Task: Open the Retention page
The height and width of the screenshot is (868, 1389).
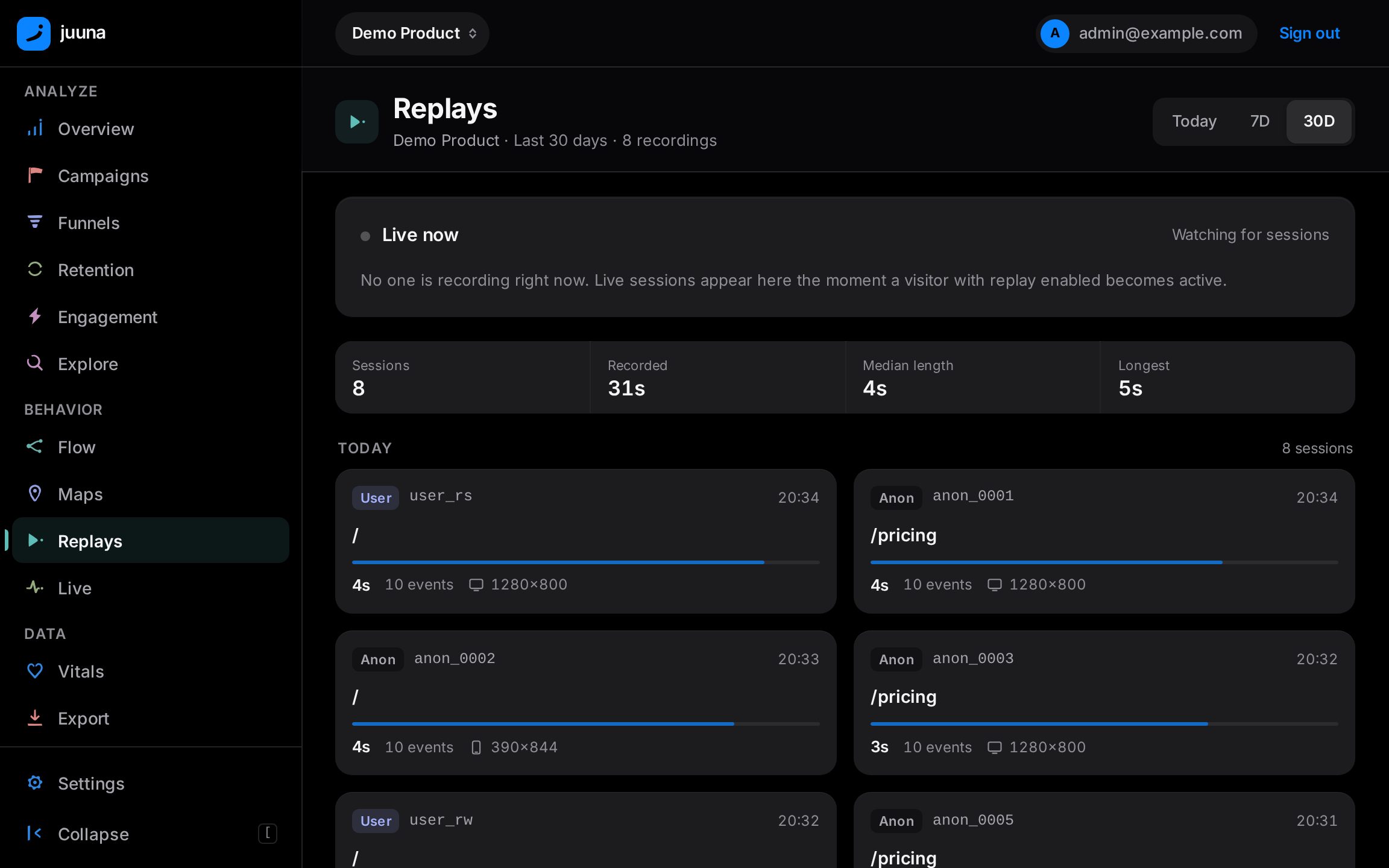Action: pyautogui.click(x=151, y=270)
